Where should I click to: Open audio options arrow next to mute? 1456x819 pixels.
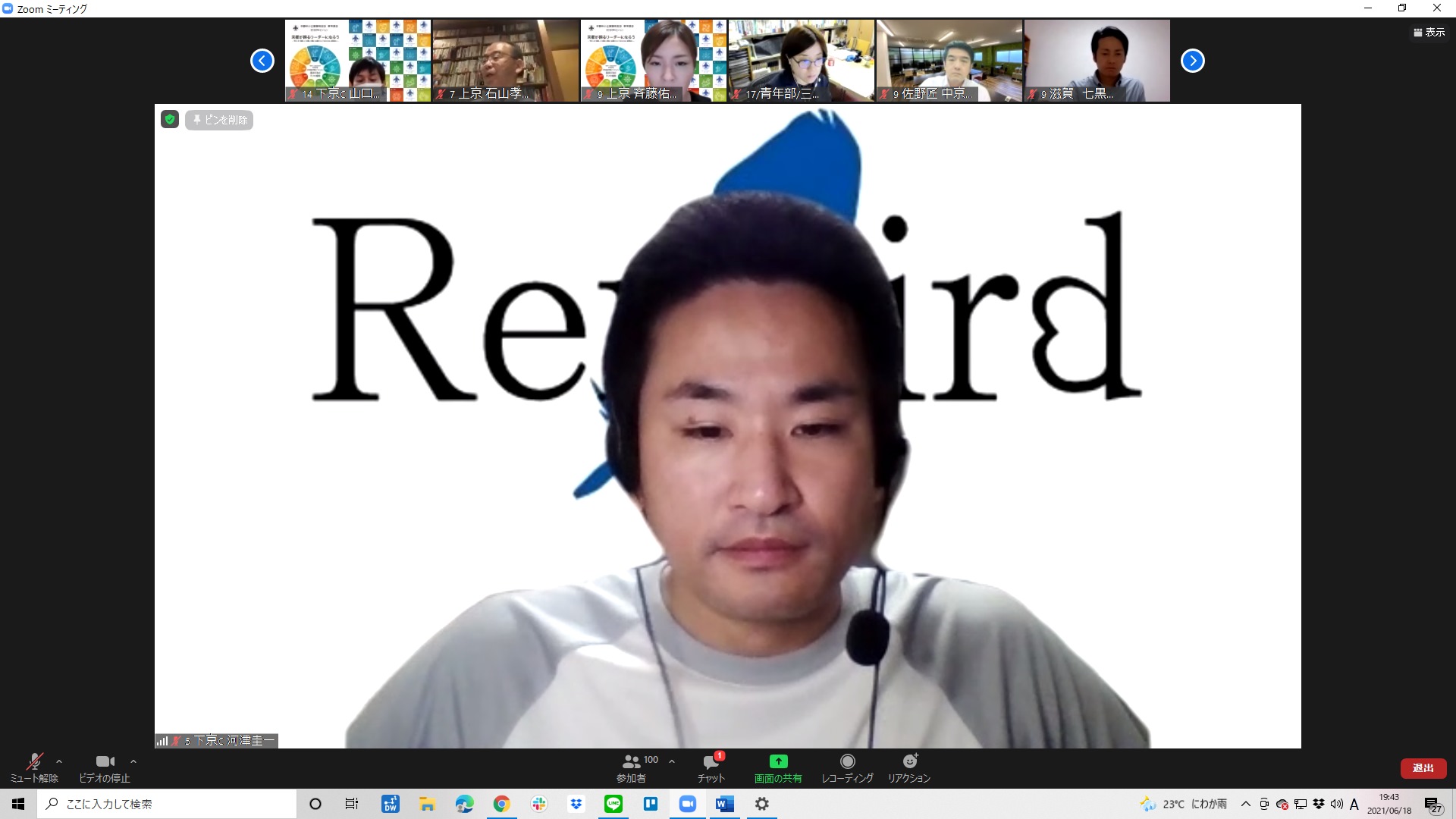point(59,761)
